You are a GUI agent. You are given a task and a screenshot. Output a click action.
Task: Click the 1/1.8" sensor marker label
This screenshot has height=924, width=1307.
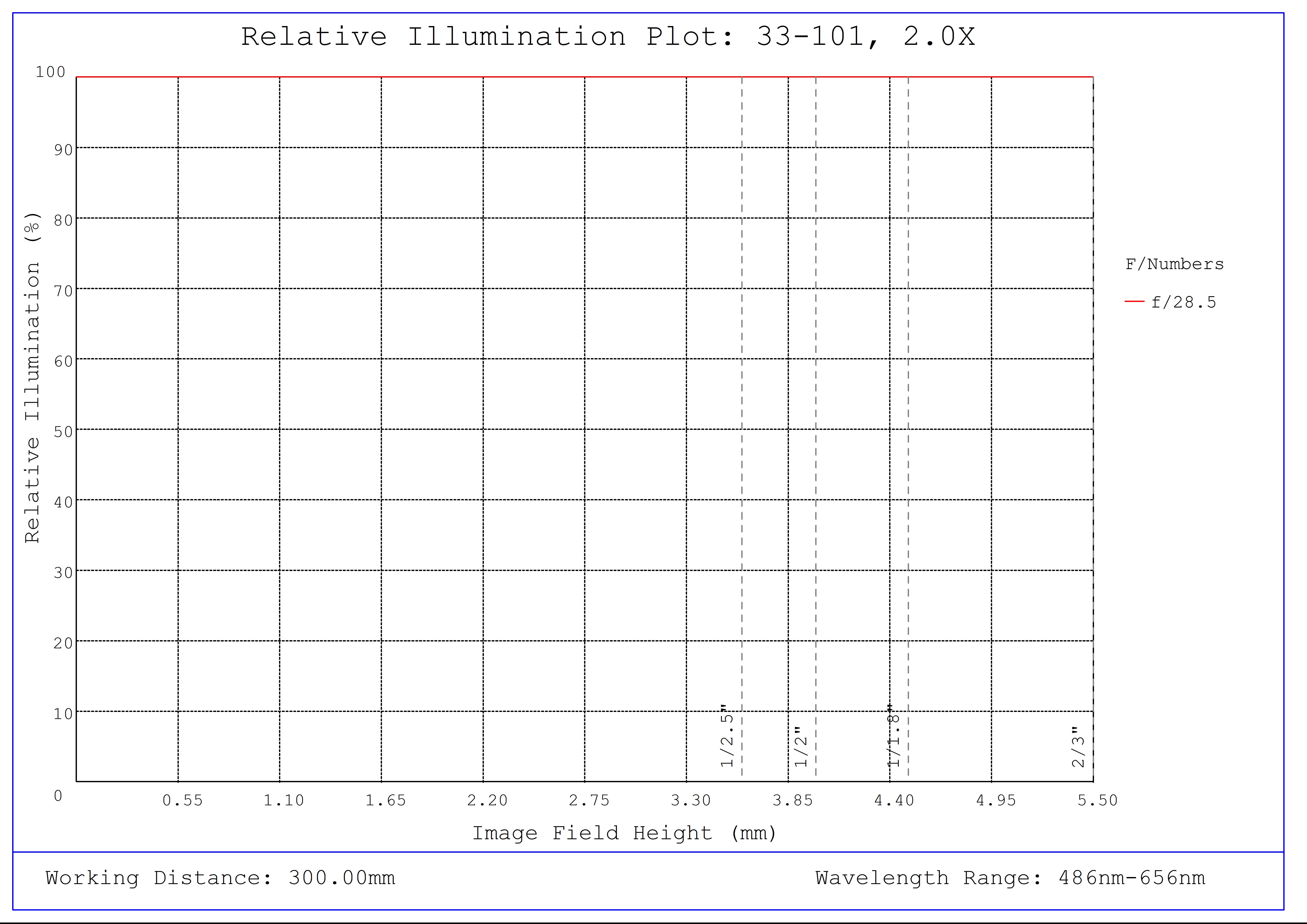point(893,736)
